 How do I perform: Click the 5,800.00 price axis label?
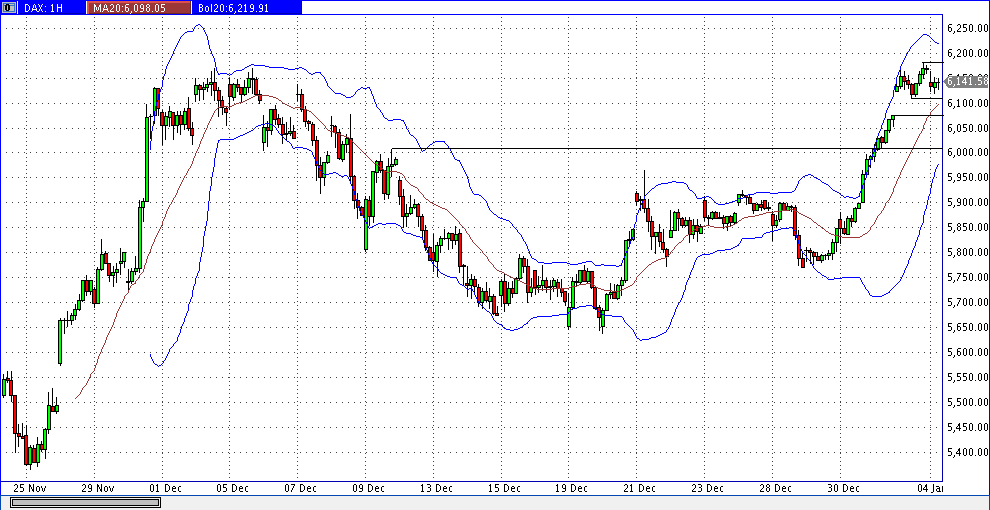[967, 252]
